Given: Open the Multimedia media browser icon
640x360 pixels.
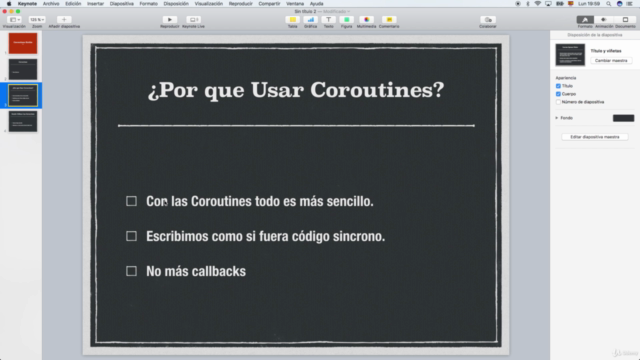Looking at the screenshot, I should [x=366, y=20].
